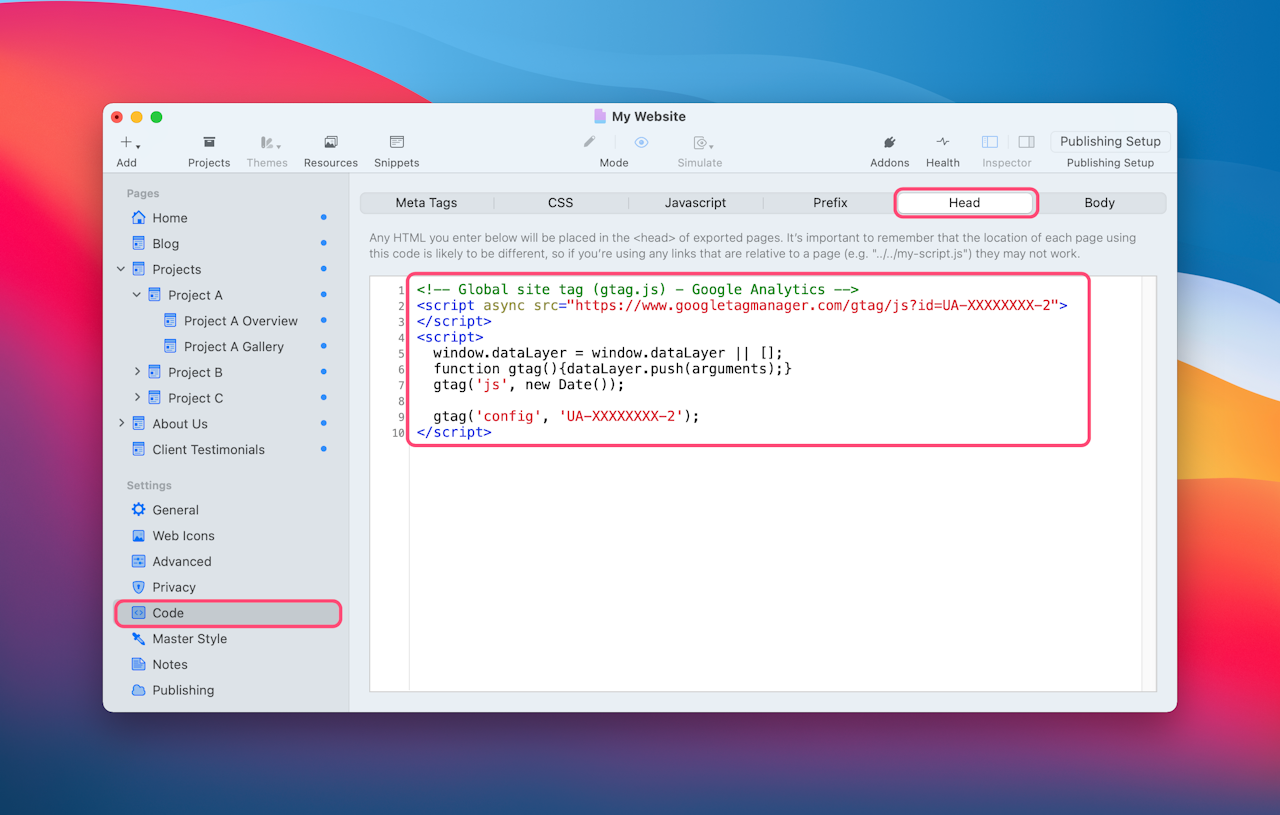This screenshot has width=1280, height=815.
Task: Click empty area of head code editor
Action: [x=775, y=570]
